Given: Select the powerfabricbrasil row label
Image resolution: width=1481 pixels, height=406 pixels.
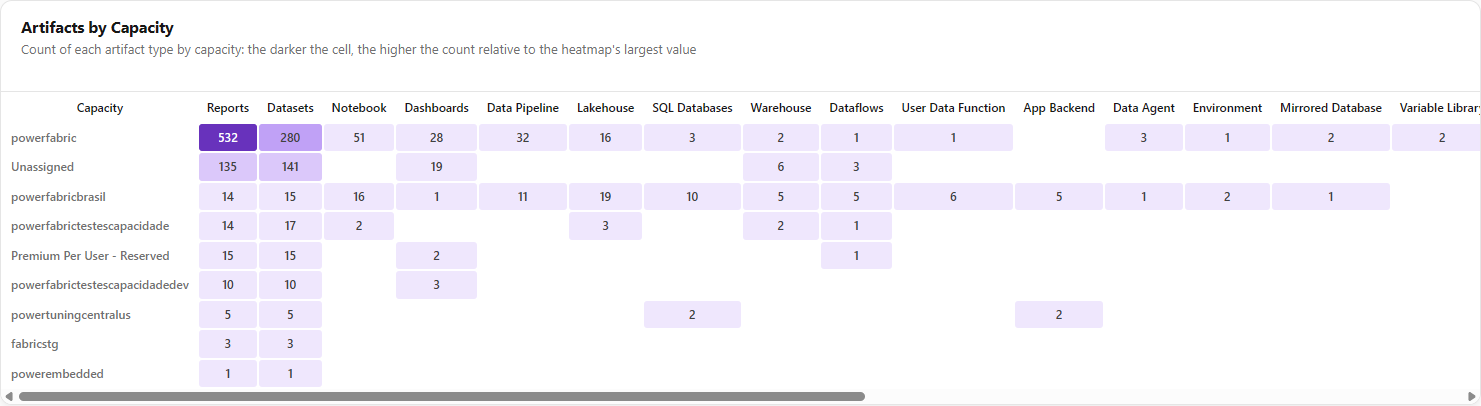Looking at the screenshot, I should click(57, 197).
